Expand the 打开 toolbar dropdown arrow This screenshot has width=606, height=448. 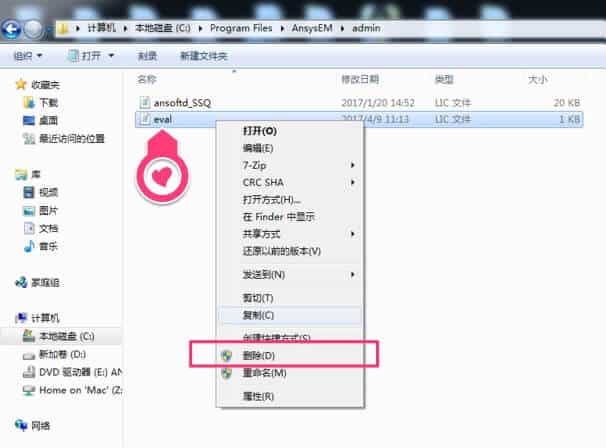click(x=111, y=56)
